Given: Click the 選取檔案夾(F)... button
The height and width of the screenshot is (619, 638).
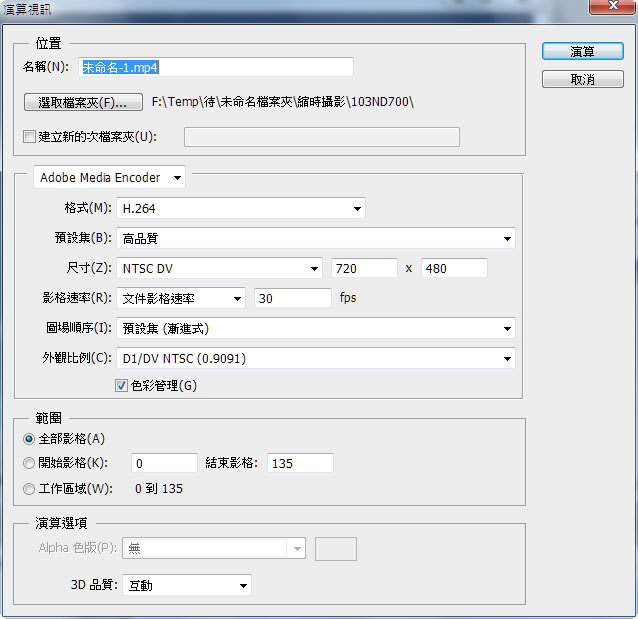Looking at the screenshot, I should [x=83, y=102].
